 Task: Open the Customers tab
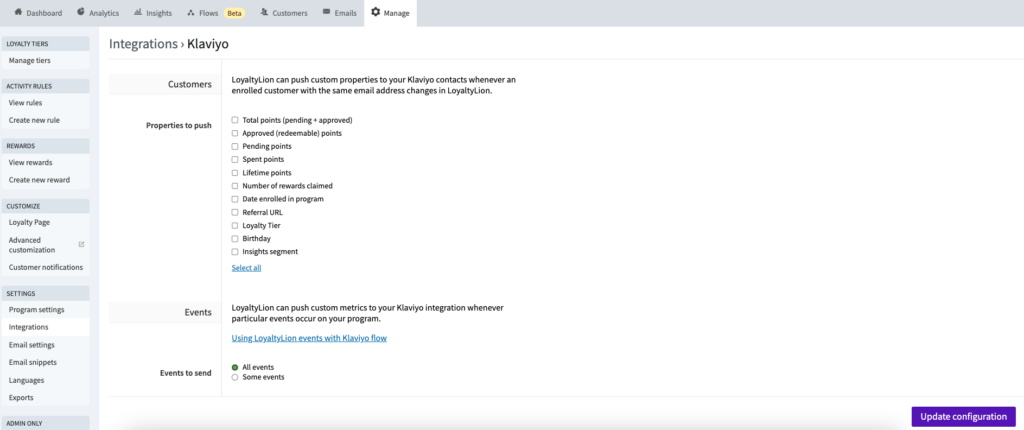click(283, 13)
